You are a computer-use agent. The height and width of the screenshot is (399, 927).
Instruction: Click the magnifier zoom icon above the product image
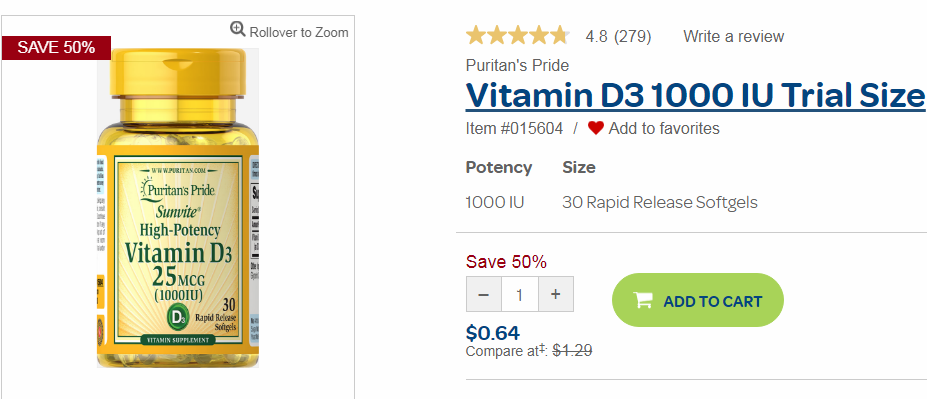(238, 29)
